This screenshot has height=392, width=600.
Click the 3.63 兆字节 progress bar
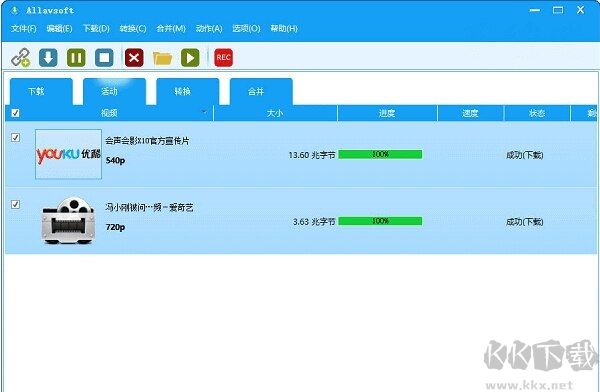click(x=380, y=221)
